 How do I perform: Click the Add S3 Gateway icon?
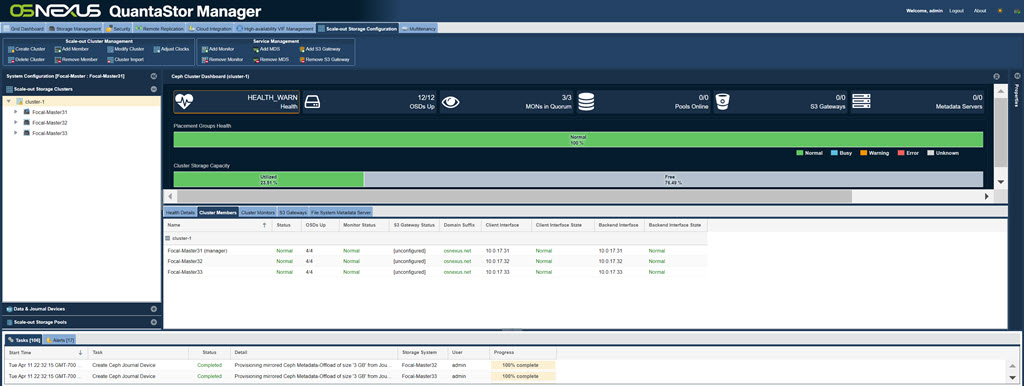pos(302,49)
